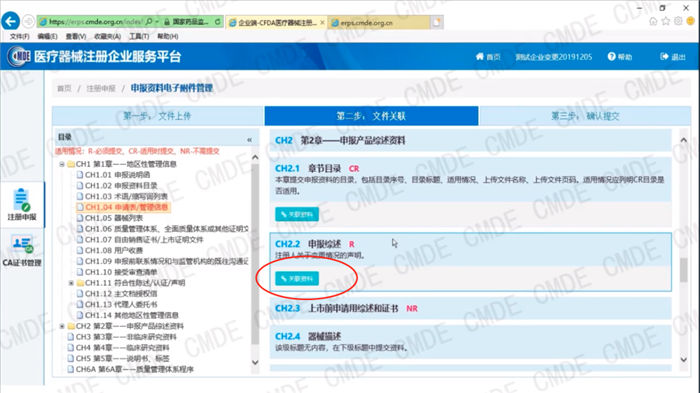Close the 企业端-CFDA browser tab
Viewport: 700px width, 393px height.
(x=322, y=22)
